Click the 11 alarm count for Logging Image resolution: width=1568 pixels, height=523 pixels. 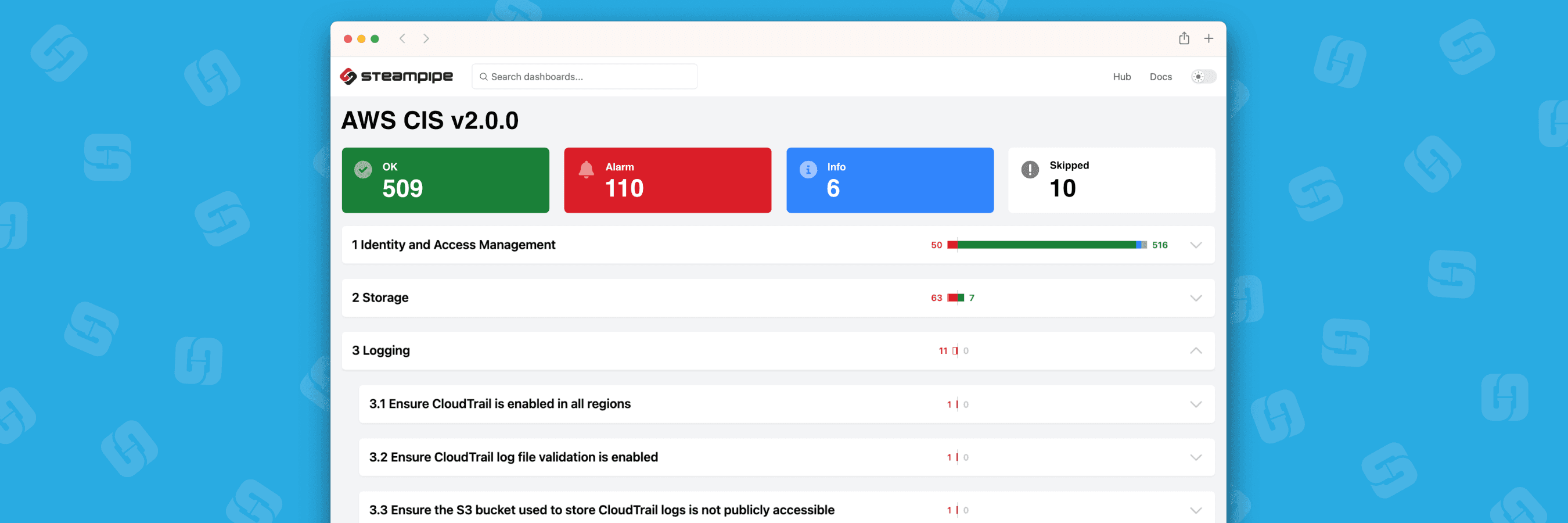(943, 350)
